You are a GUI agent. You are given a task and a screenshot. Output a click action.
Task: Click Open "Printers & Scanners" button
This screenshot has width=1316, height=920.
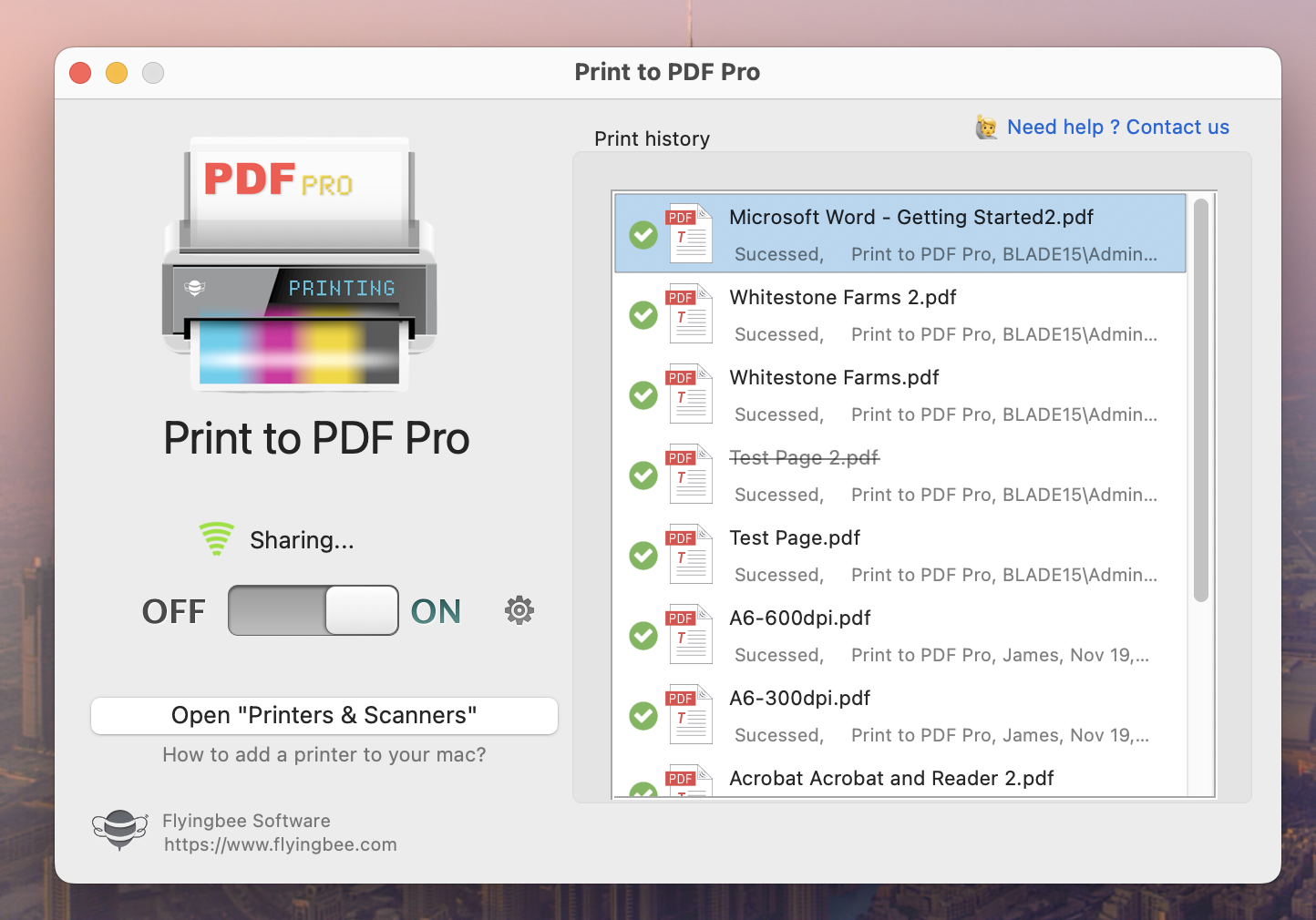click(x=324, y=715)
